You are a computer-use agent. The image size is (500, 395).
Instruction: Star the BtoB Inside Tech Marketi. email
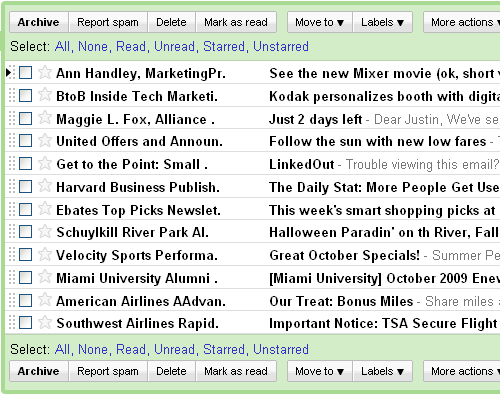pos(45,95)
